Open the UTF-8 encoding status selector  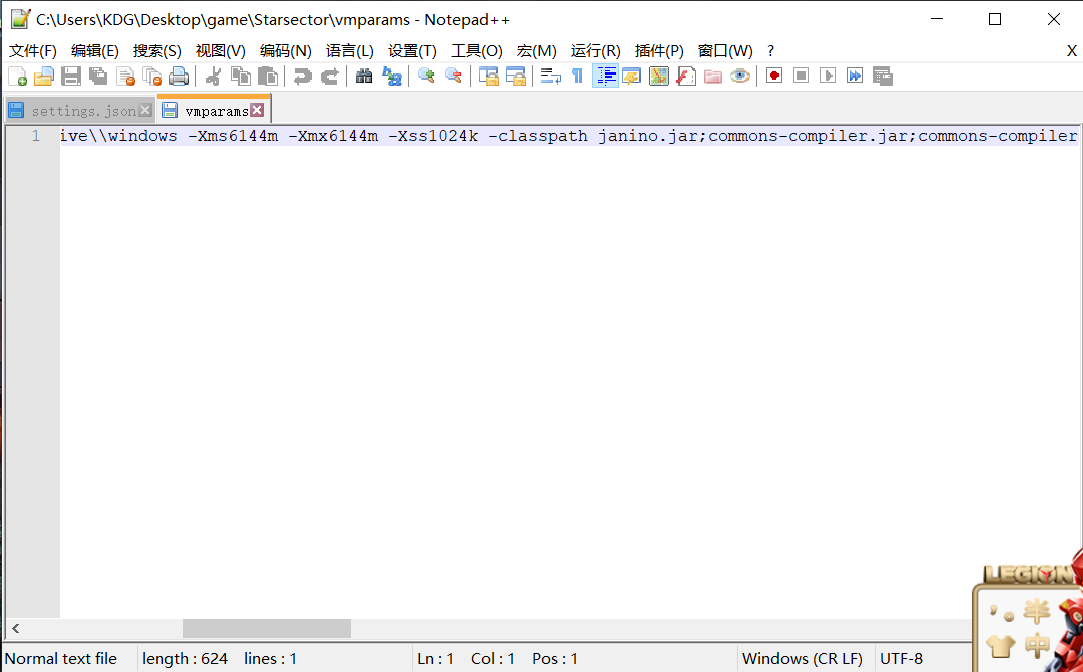[x=901, y=658]
